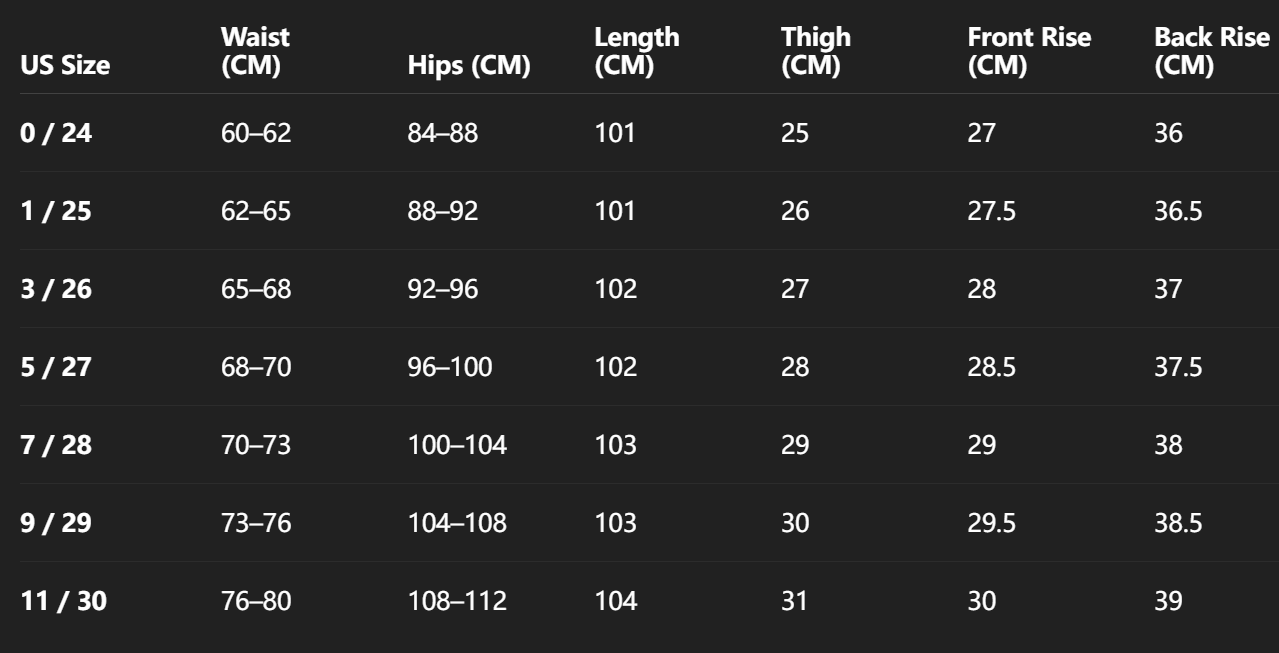Click the Front Rise (CM) header

click(x=1029, y=52)
